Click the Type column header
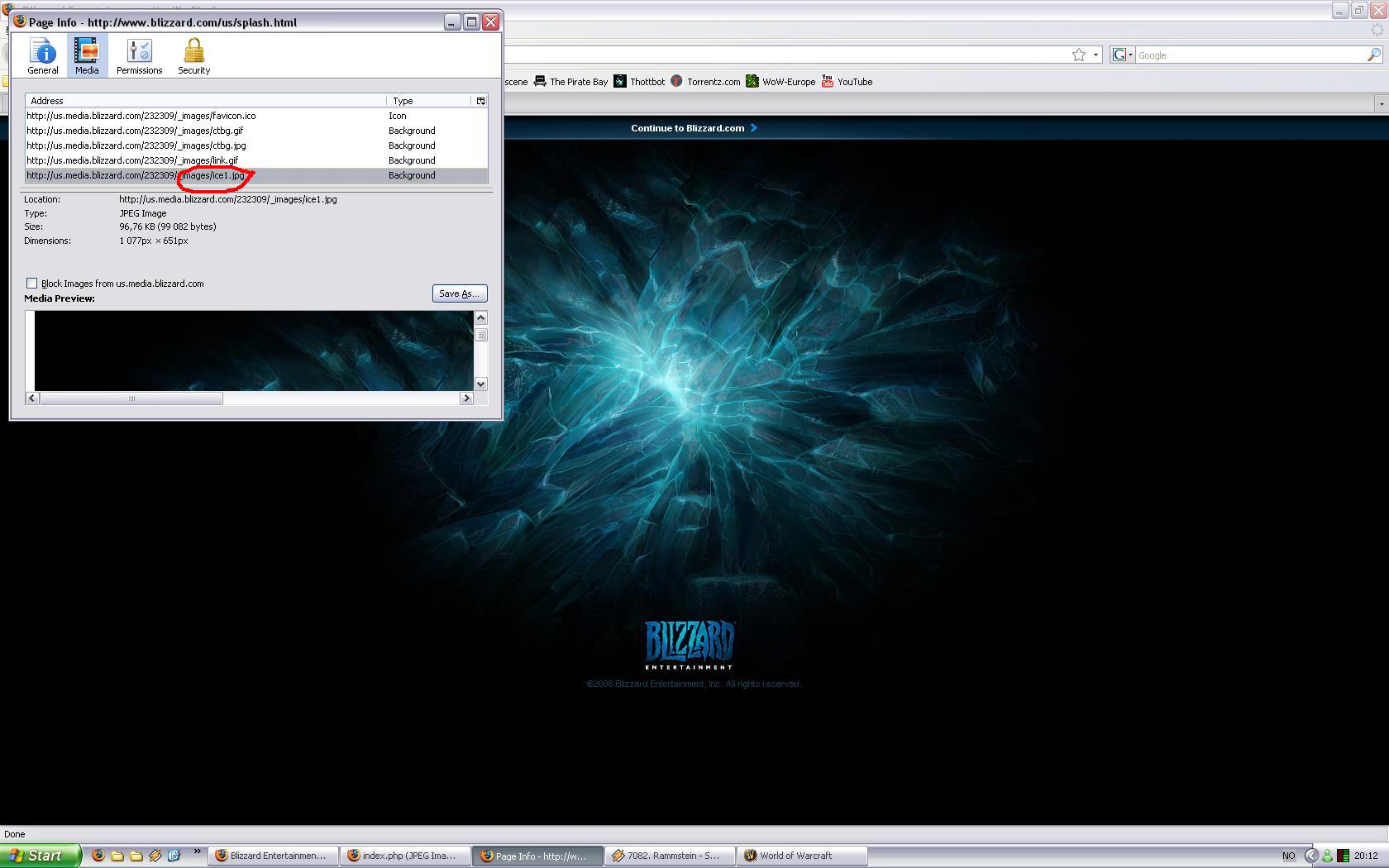This screenshot has height=868, width=1389. 430,101
